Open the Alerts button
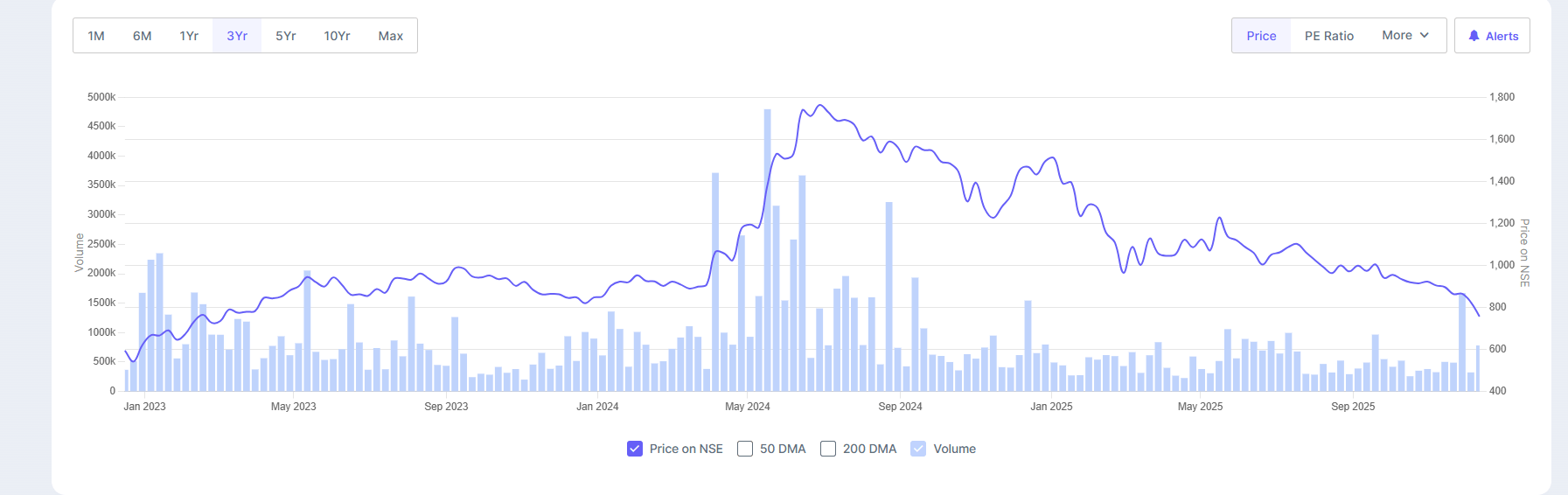Viewport: 1568px width, 495px height. [1492, 36]
